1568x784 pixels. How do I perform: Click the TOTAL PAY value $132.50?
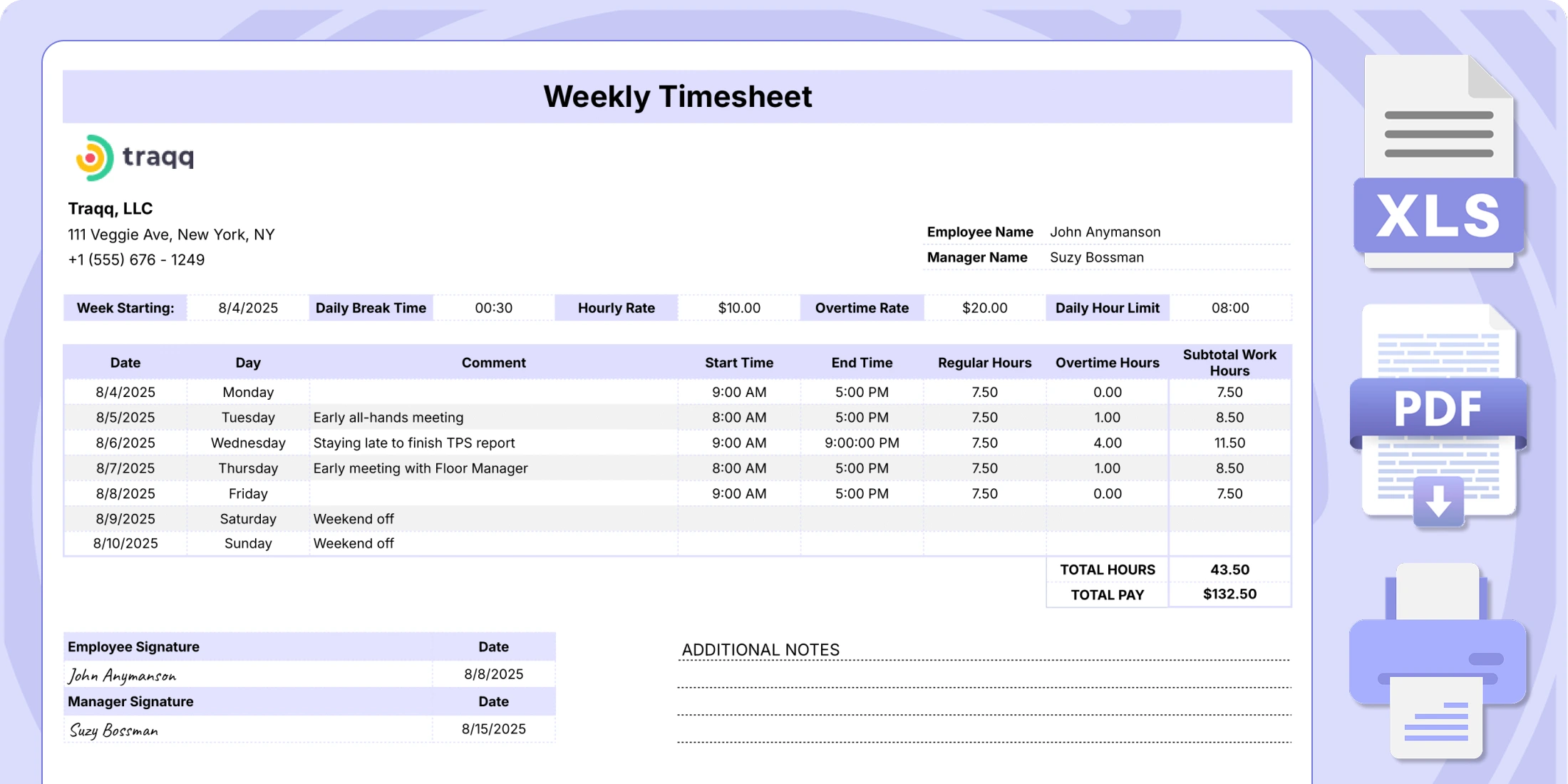pyautogui.click(x=1229, y=594)
